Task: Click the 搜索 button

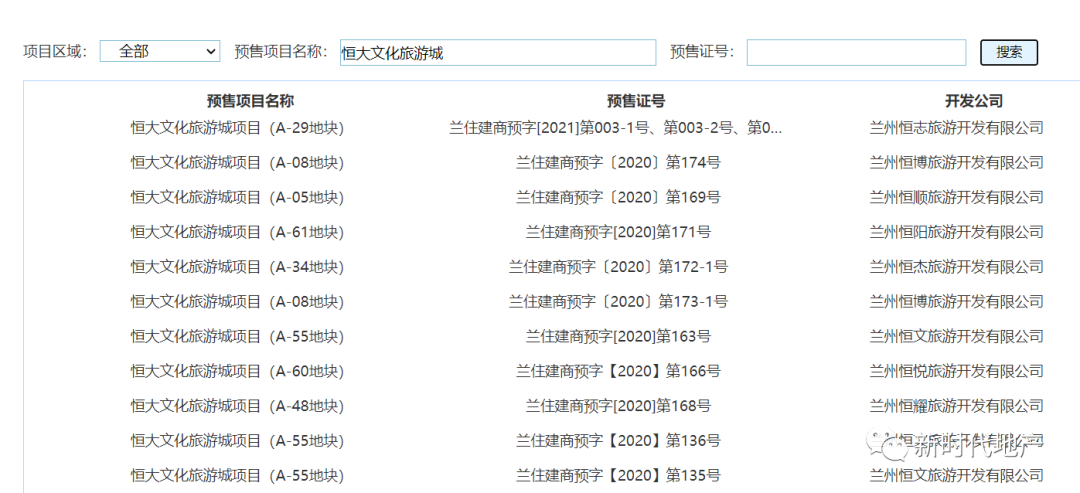Action: pos(1009,52)
